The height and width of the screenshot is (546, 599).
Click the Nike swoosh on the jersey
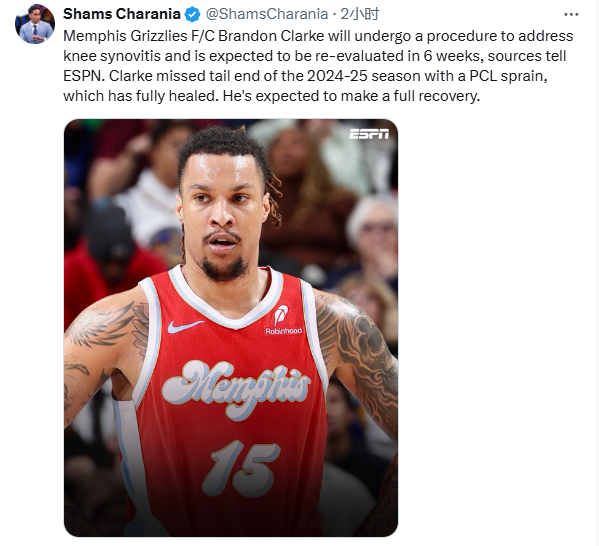185,326
